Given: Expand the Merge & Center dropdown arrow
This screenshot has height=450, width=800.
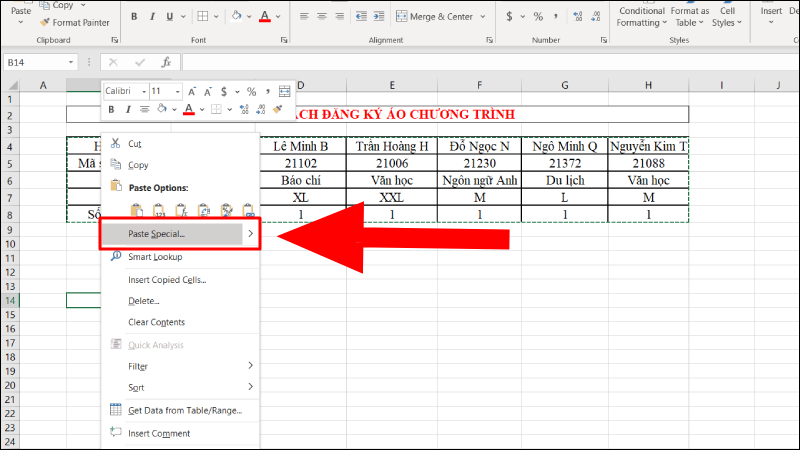Looking at the screenshot, I should point(482,17).
